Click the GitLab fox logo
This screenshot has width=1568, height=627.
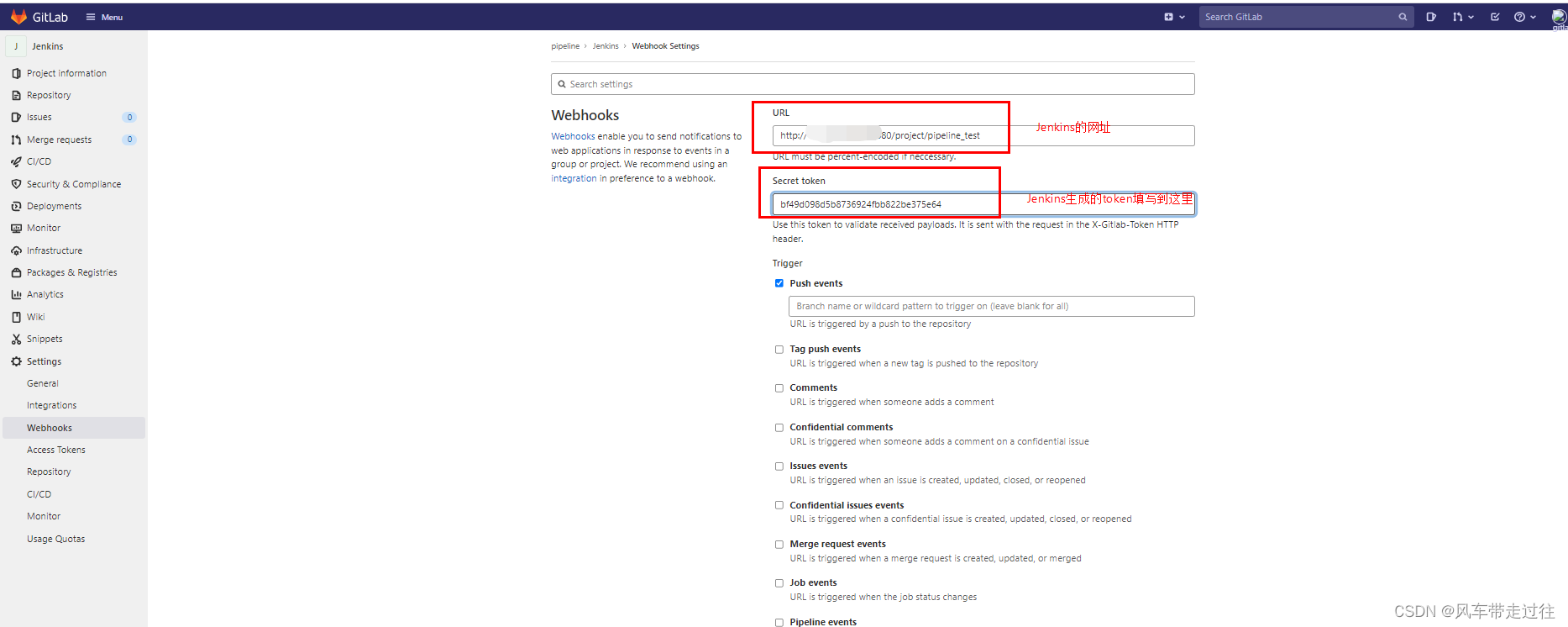[x=18, y=17]
